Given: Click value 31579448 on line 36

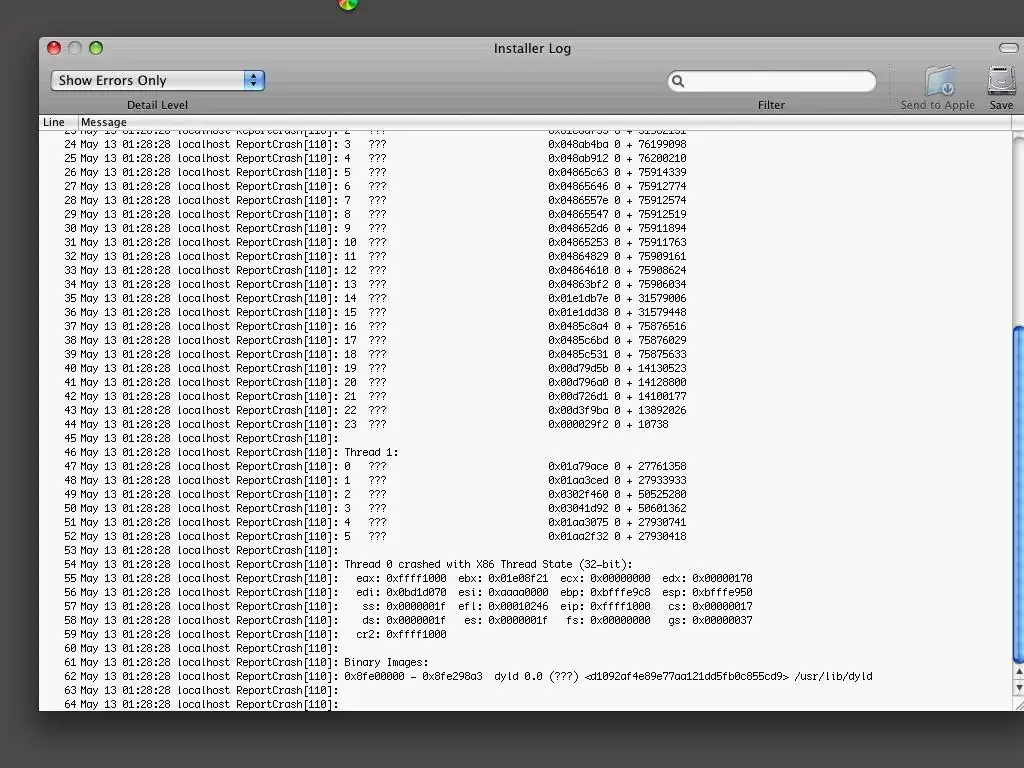Looking at the screenshot, I should (662, 312).
